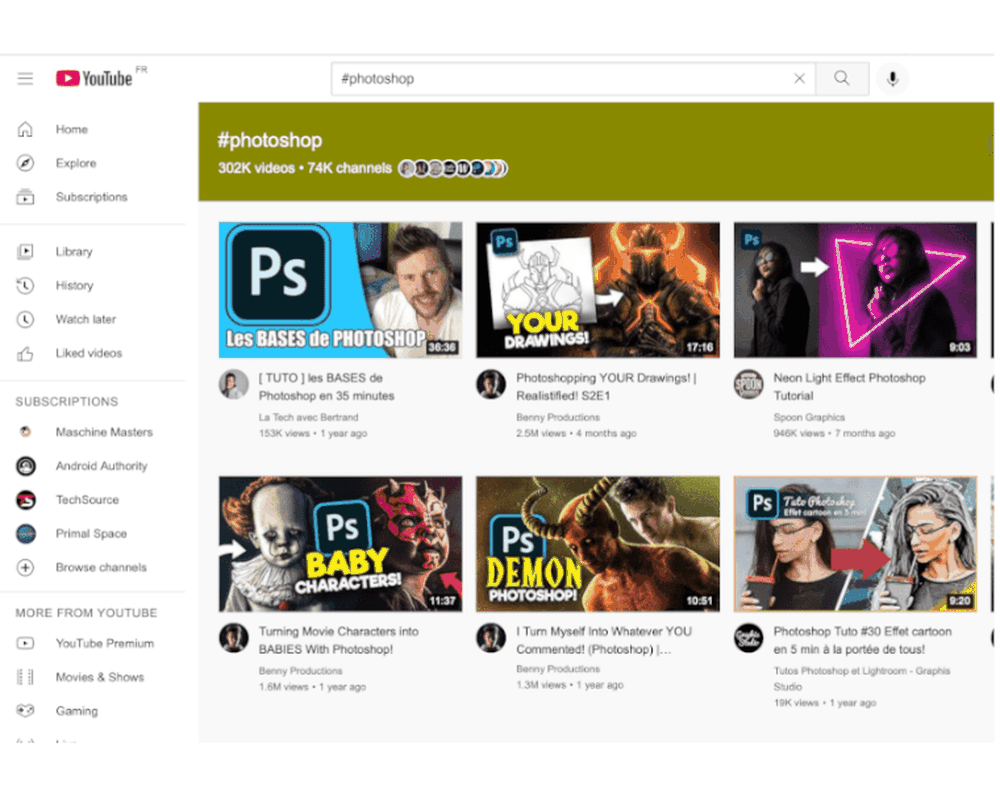Click the Primal Space avatar
The image size is (1000, 789).
click(26, 534)
